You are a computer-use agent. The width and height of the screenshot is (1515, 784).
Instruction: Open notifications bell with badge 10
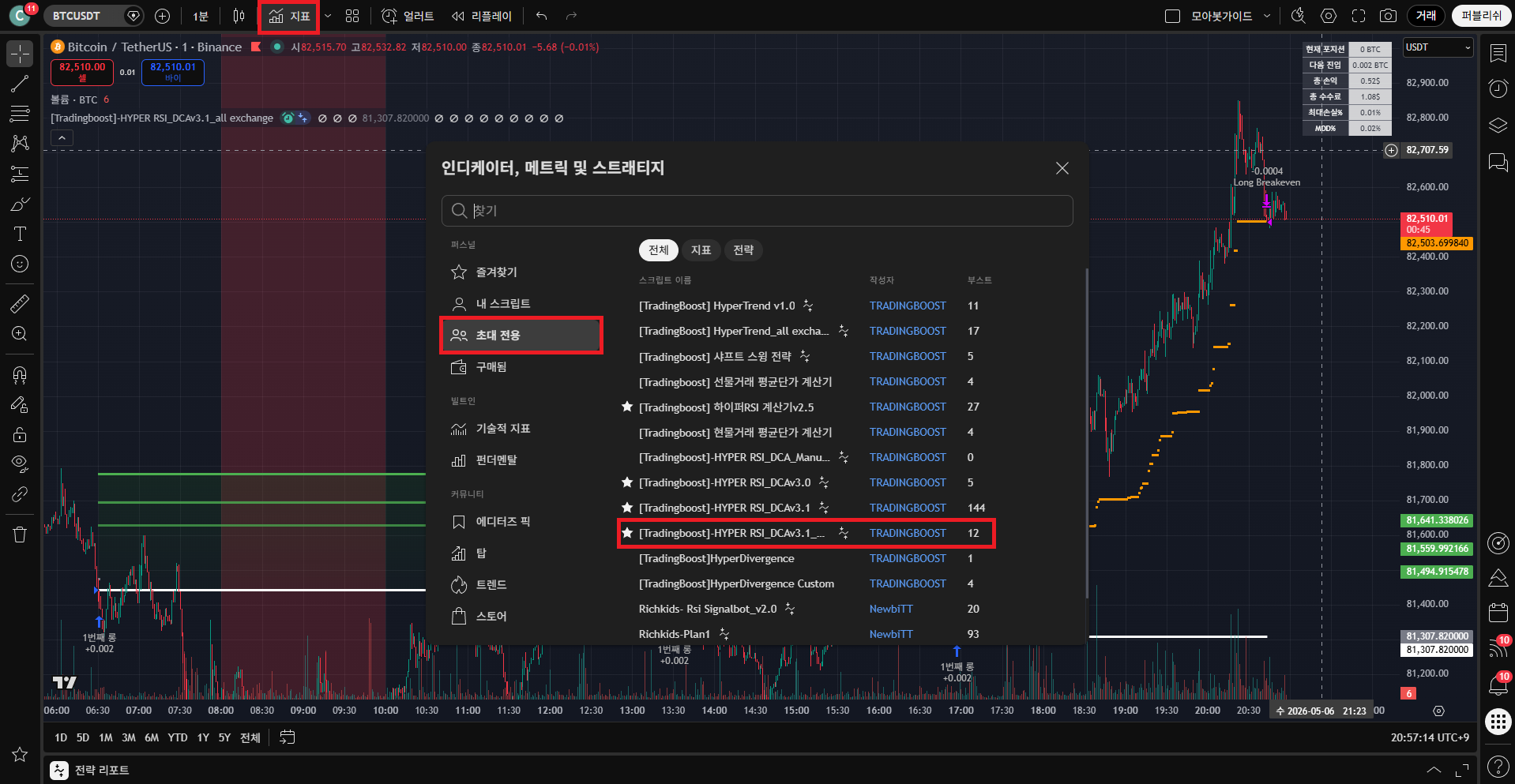coord(1498,684)
